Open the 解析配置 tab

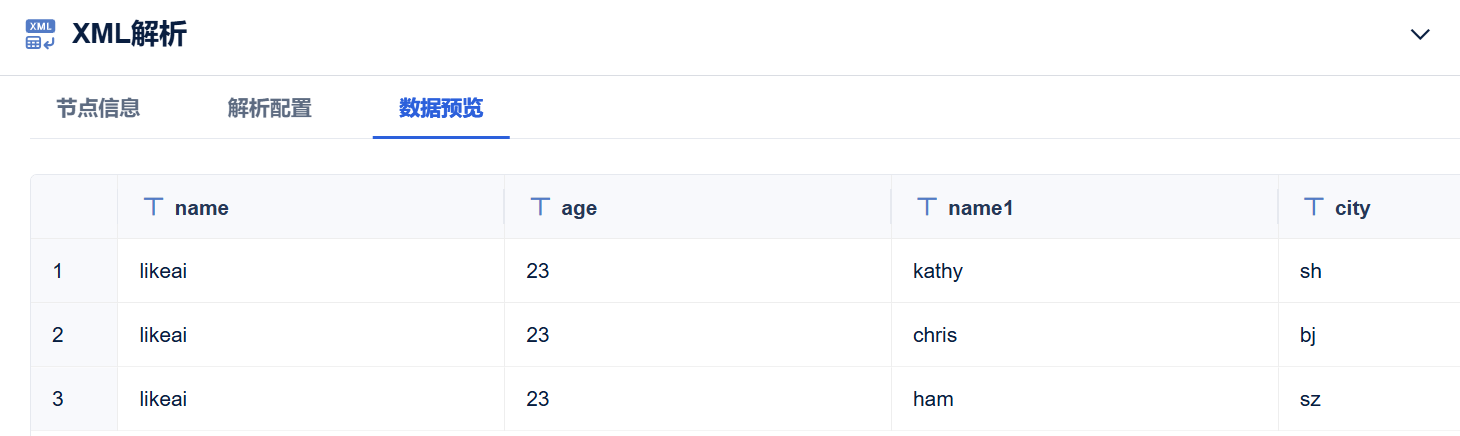point(270,108)
